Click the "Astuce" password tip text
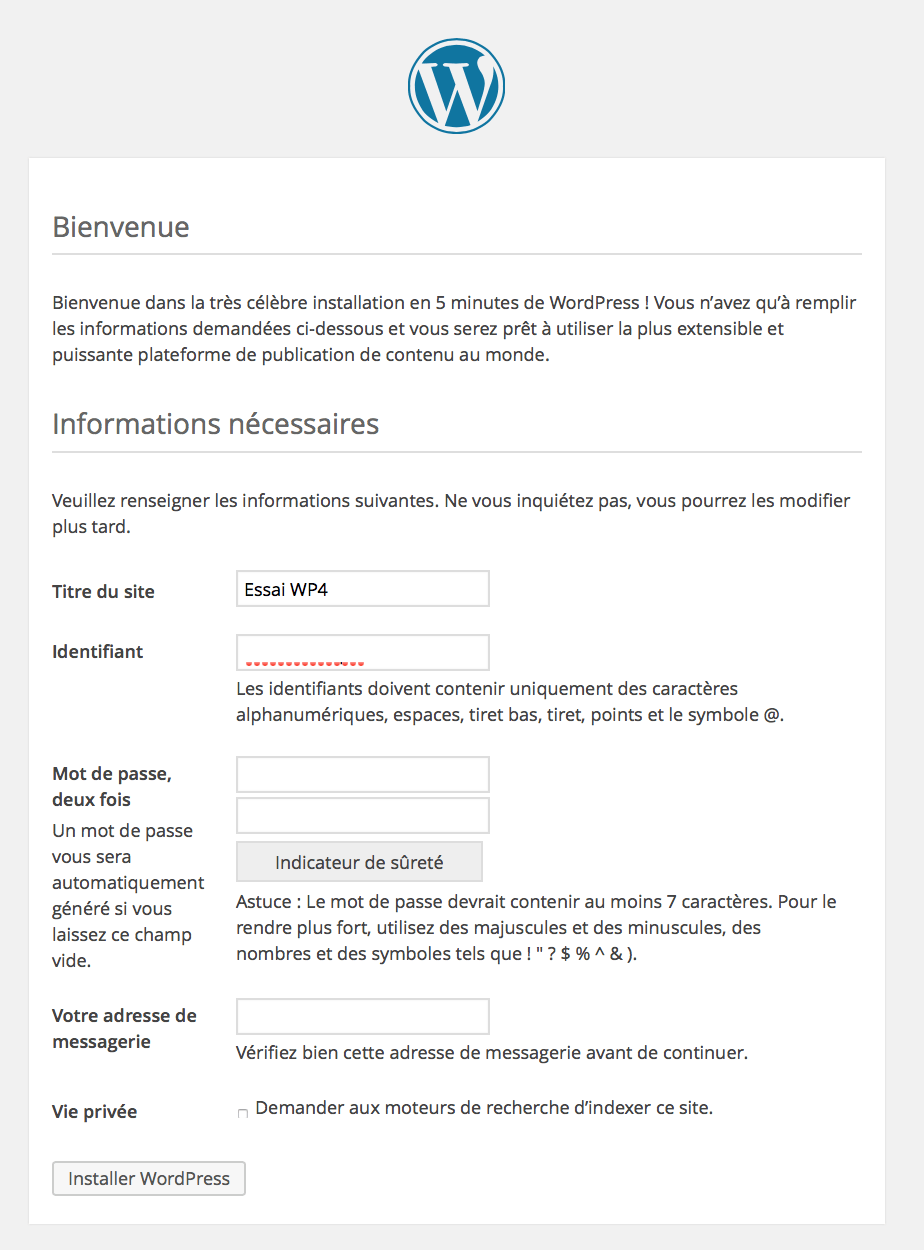The height and width of the screenshot is (1250, 924). click(x=536, y=927)
